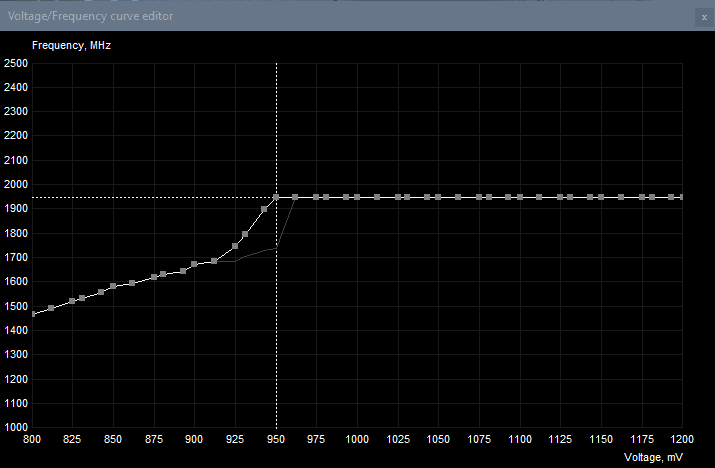Select the curve point at 950 mV on dotted line
Image resolution: width=715 pixels, height=468 pixels.
[276, 197]
